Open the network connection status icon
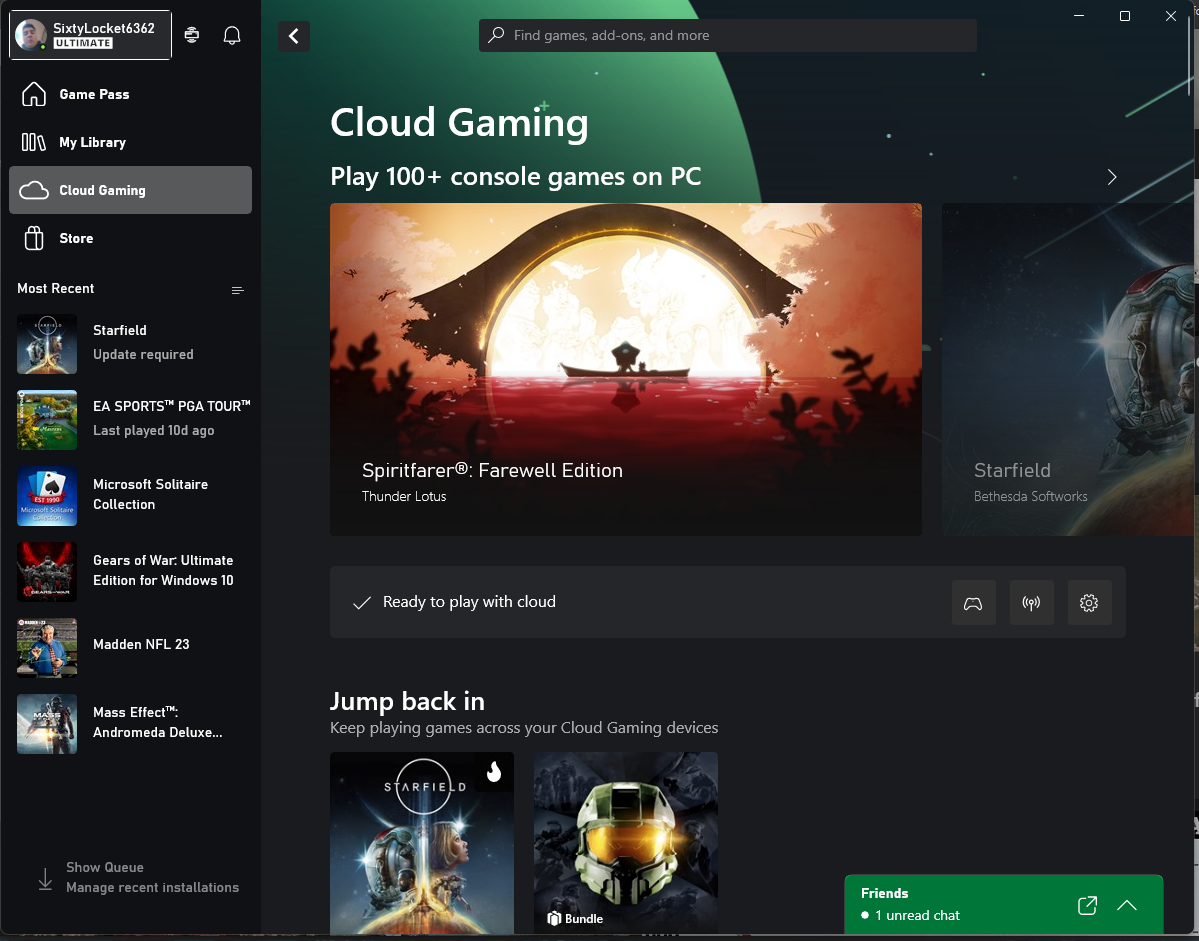The height and width of the screenshot is (941, 1199). (1031, 603)
